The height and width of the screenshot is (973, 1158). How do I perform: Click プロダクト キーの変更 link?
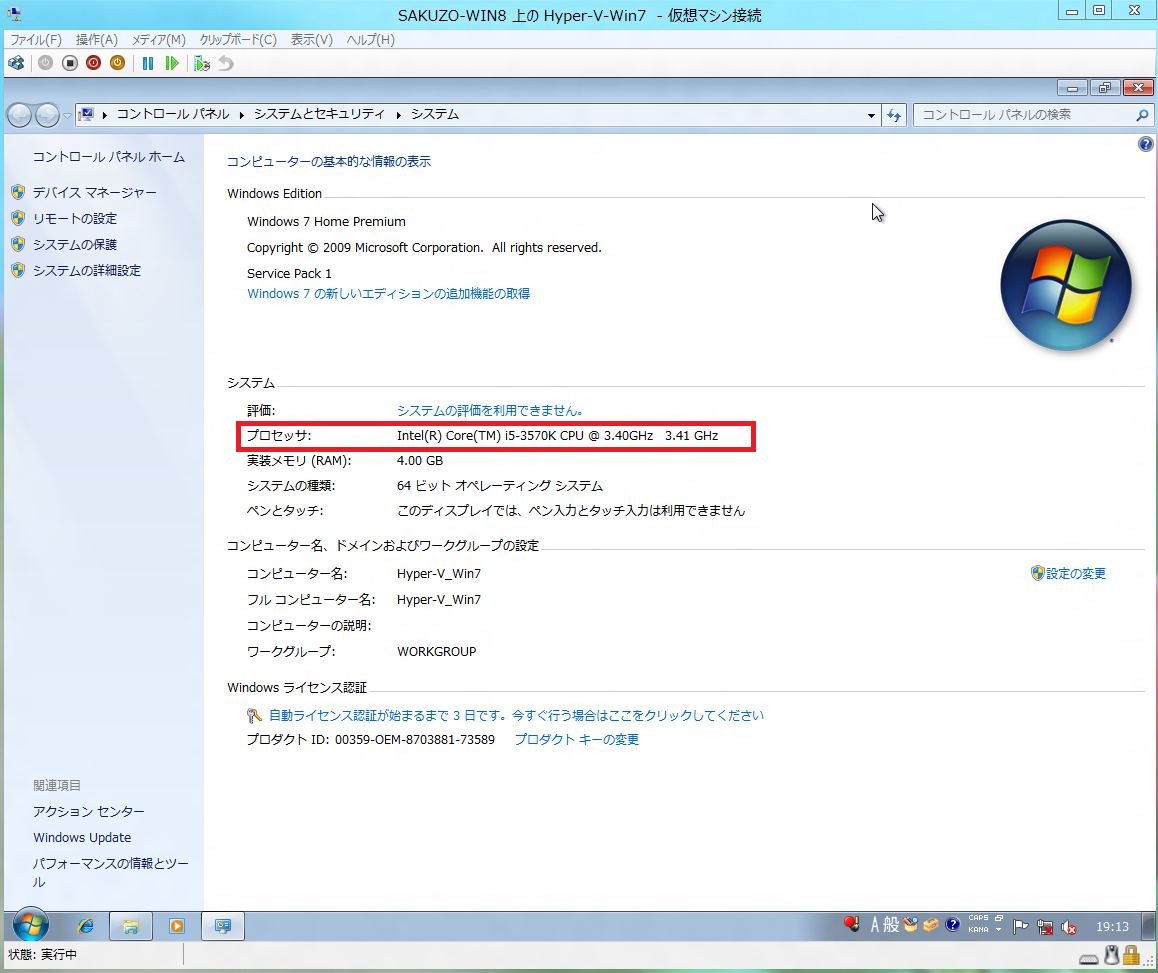pyautogui.click(x=577, y=740)
